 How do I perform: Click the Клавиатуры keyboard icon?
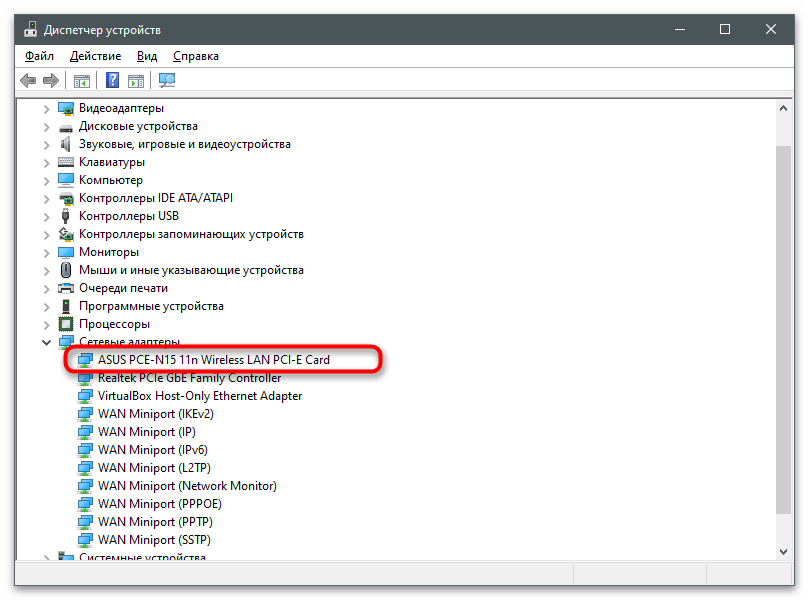[x=66, y=163]
